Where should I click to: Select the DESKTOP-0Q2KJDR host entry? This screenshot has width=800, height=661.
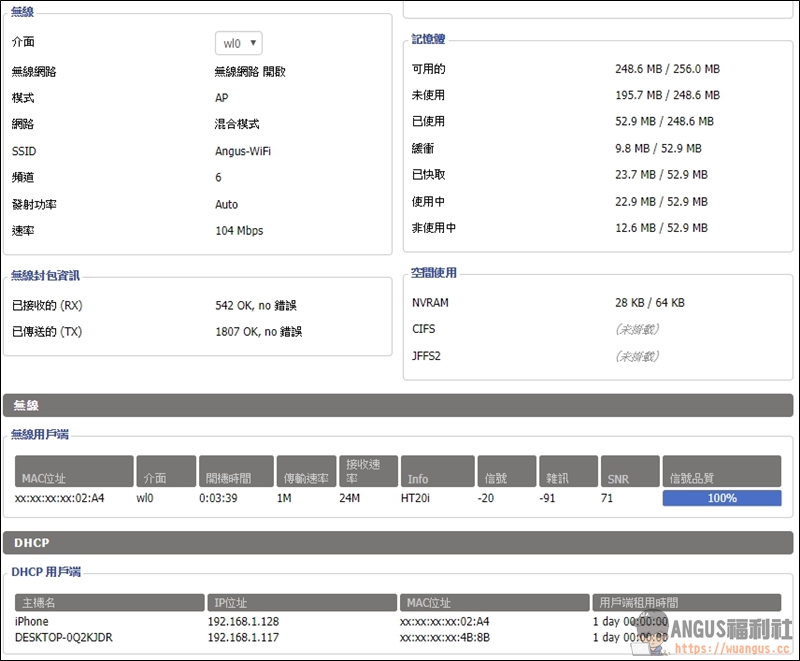click(63, 637)
